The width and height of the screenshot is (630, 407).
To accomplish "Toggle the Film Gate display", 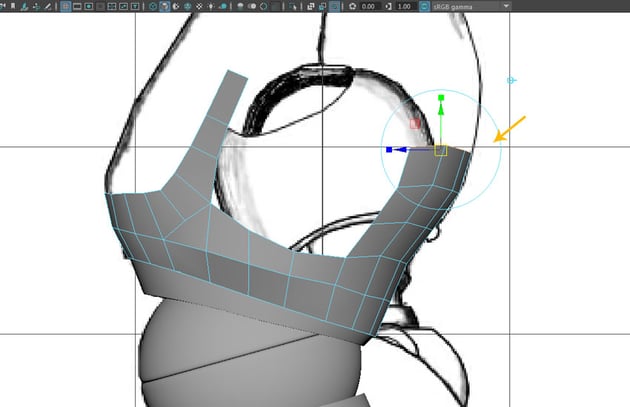I will (x=77, y=6).
